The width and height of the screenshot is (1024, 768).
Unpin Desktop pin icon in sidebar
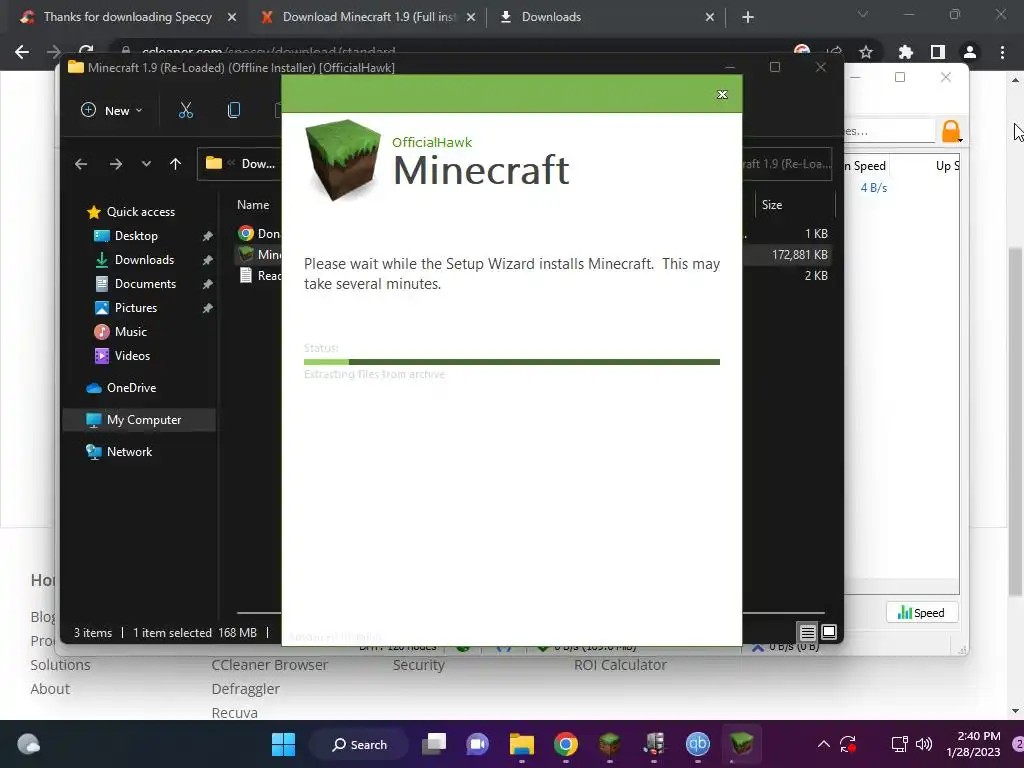pyautogui.click(x=207, y=236)
